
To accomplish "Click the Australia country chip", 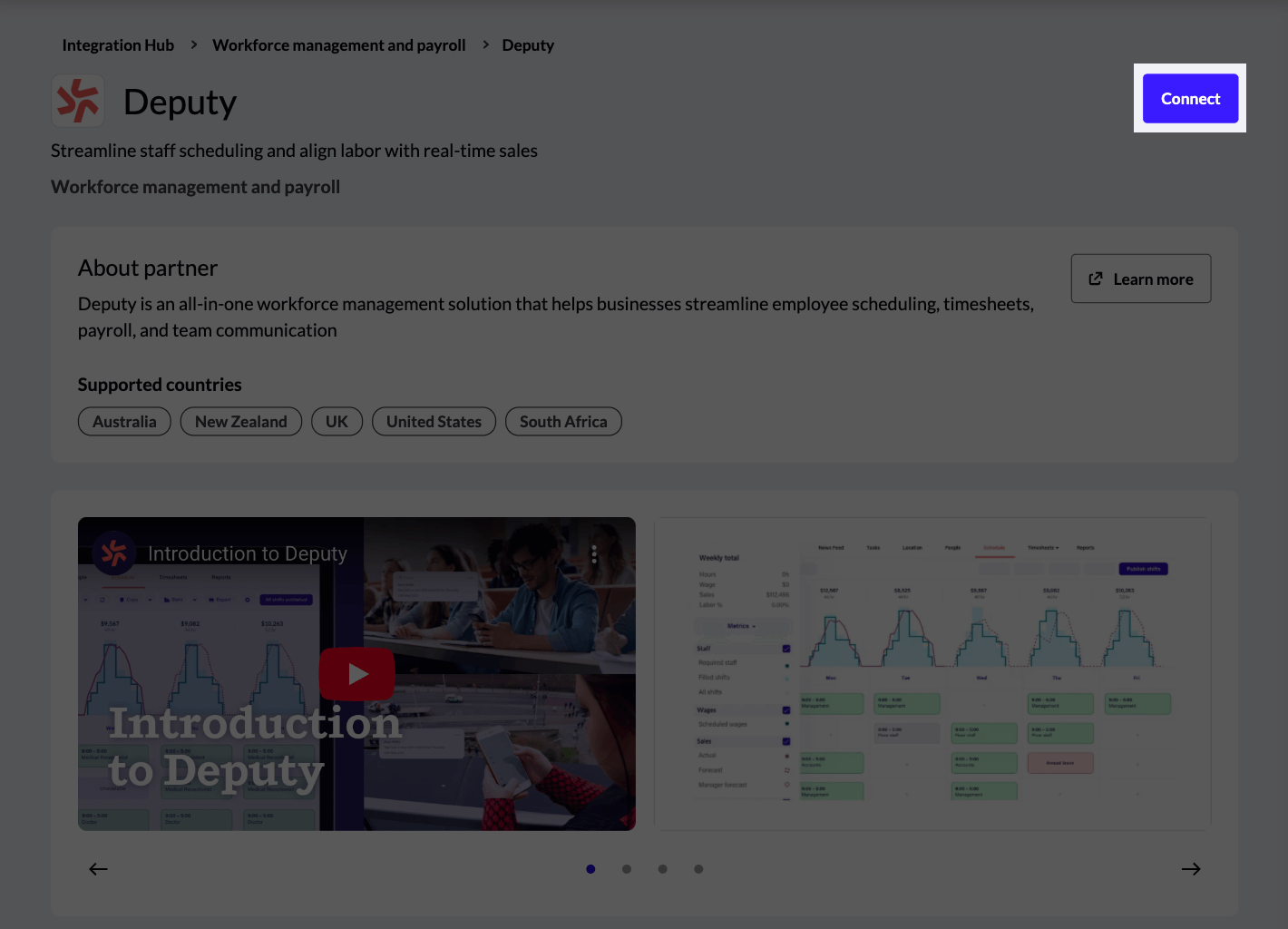I will 124,422.
